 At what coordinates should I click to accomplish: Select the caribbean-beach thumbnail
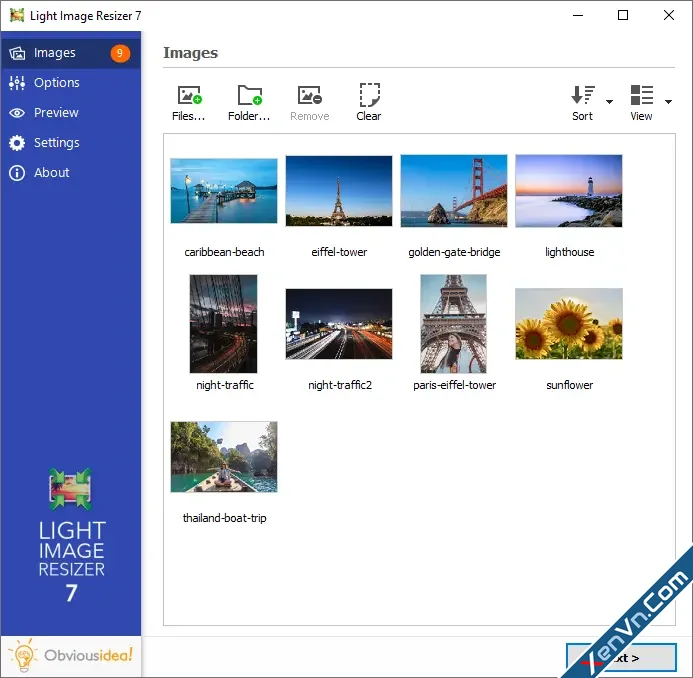click(x=224, y=191)
